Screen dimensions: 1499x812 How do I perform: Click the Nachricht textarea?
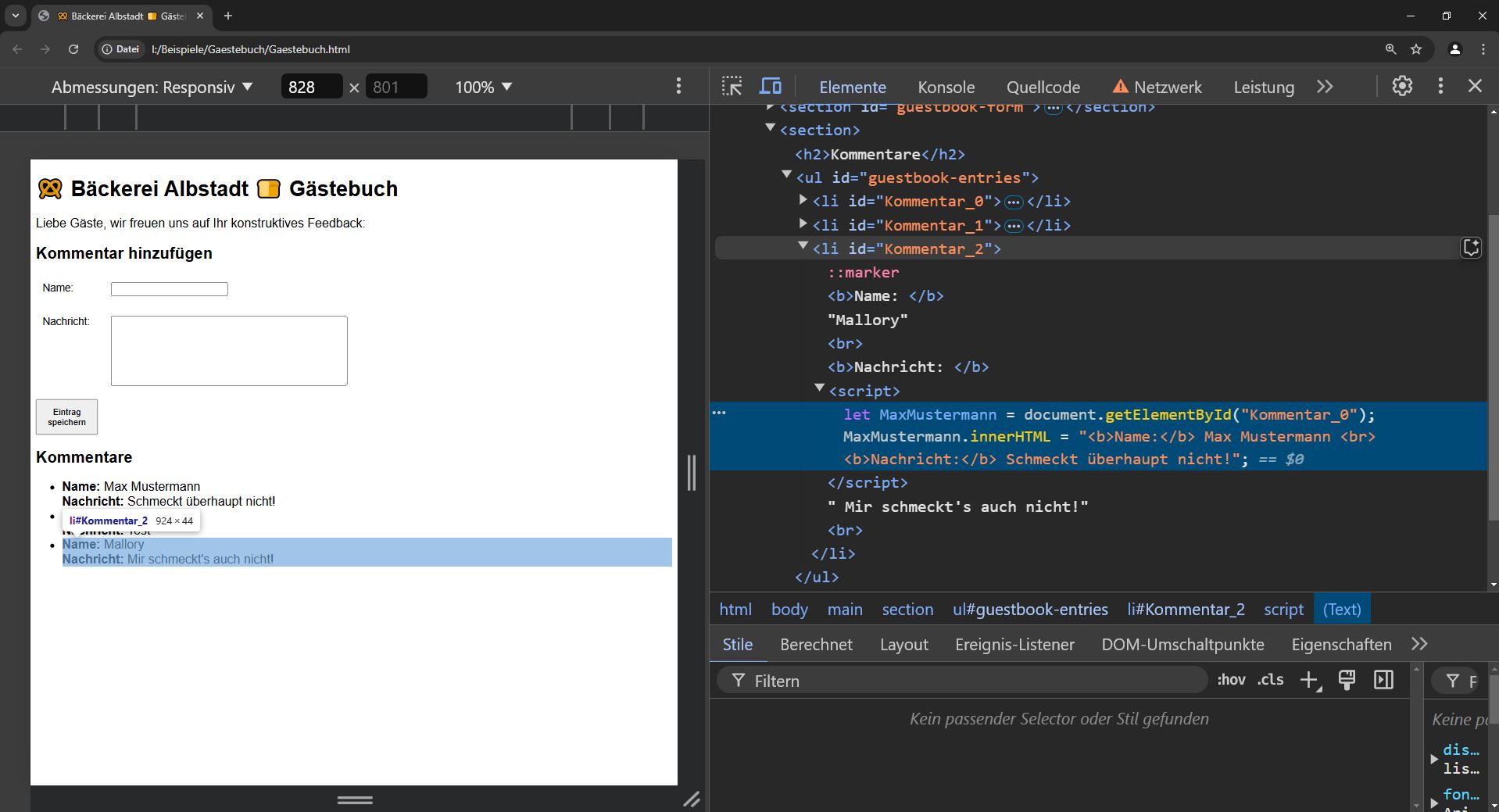pyautogui.click(x=229, y=351)
